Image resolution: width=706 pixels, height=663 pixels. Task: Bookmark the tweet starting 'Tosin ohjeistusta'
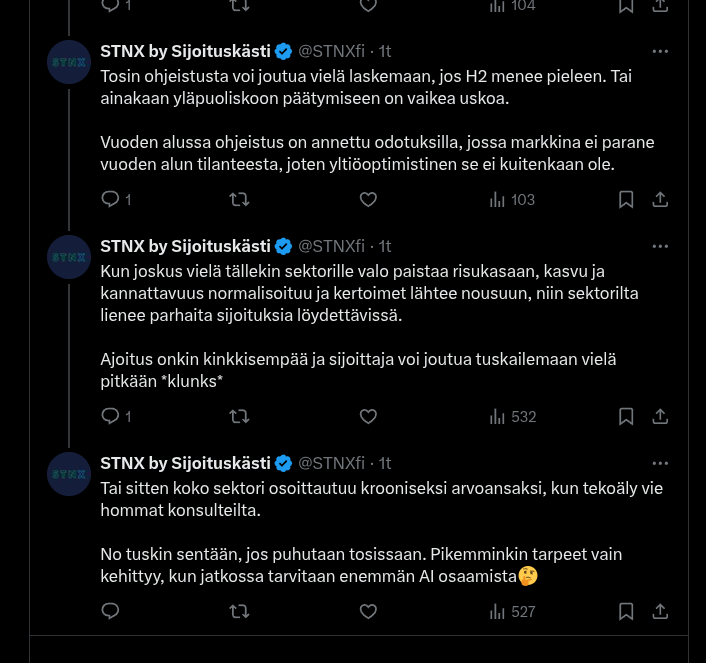pyautogui.click(x=626, y=200)
